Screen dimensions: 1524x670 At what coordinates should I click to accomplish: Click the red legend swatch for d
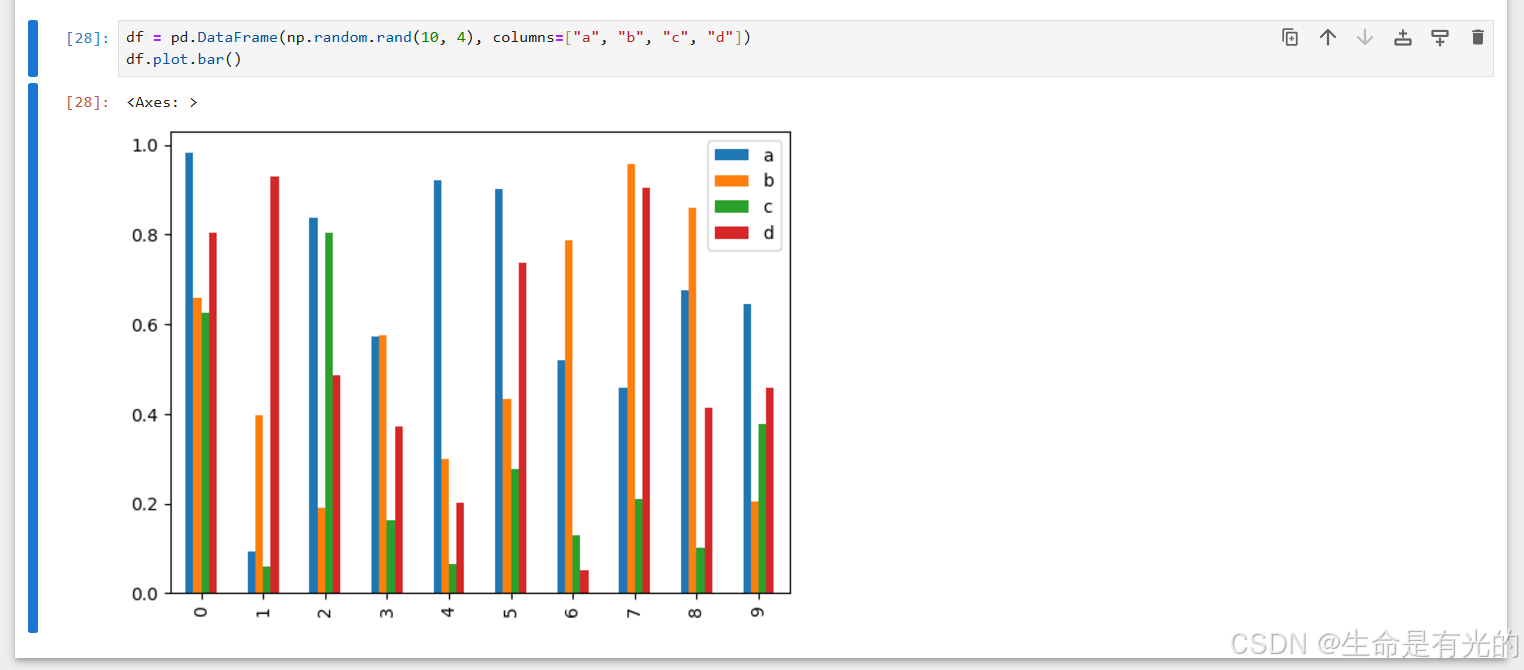click(x=731, y=233)
